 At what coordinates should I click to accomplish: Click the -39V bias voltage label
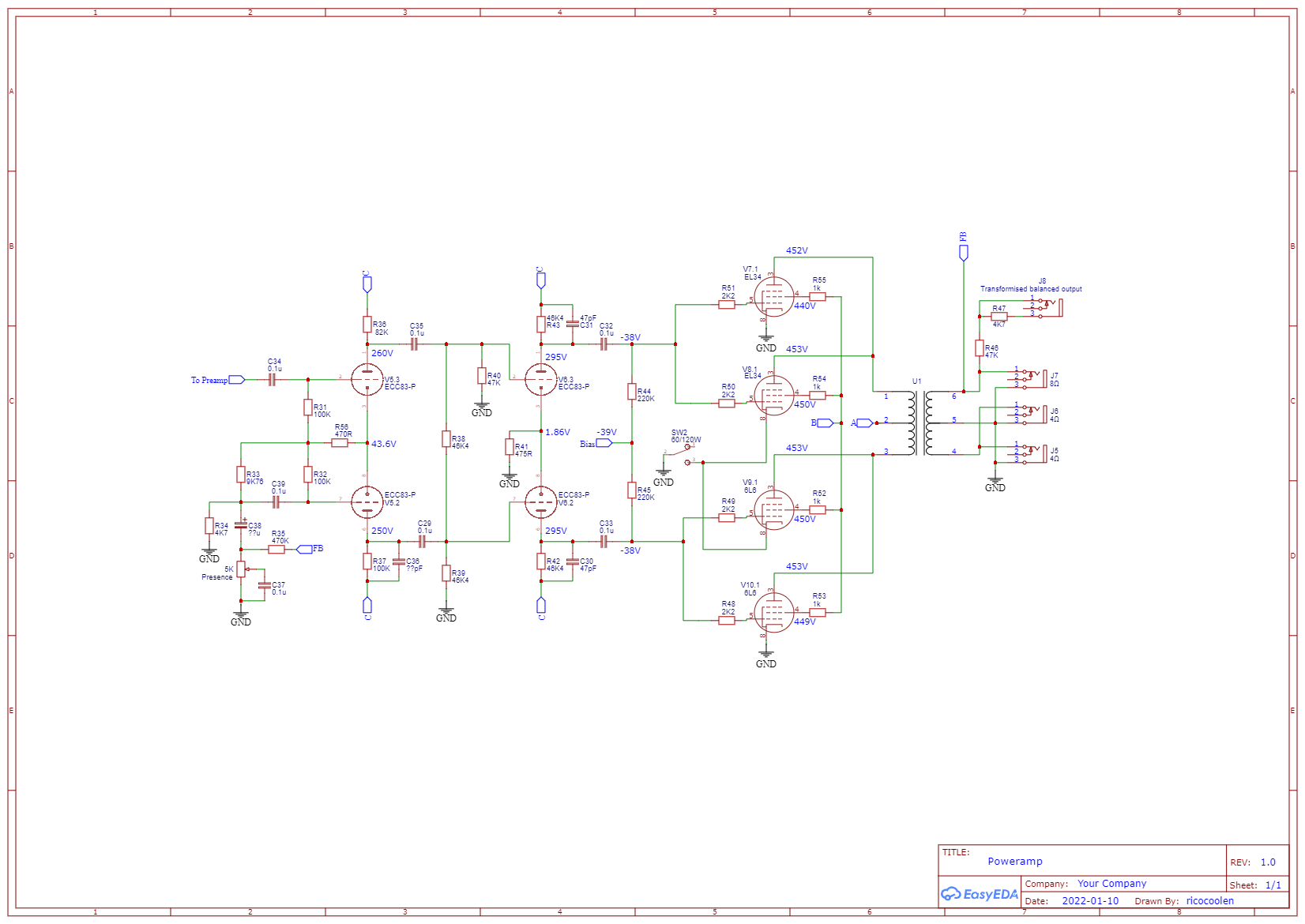point(607,432)
